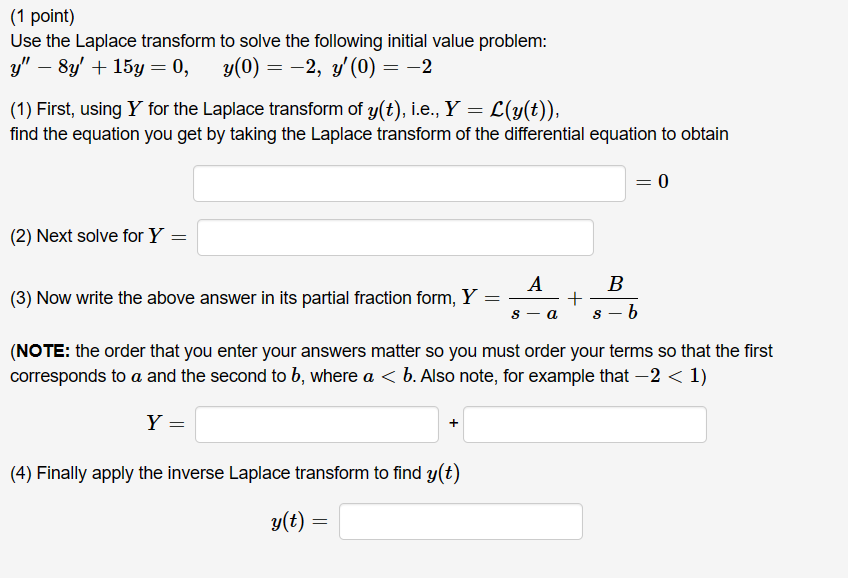The height and width of the screenshot is (578, 848).
Task: Click the bold 'NOTE:' text
Action: tap(43, 351)
